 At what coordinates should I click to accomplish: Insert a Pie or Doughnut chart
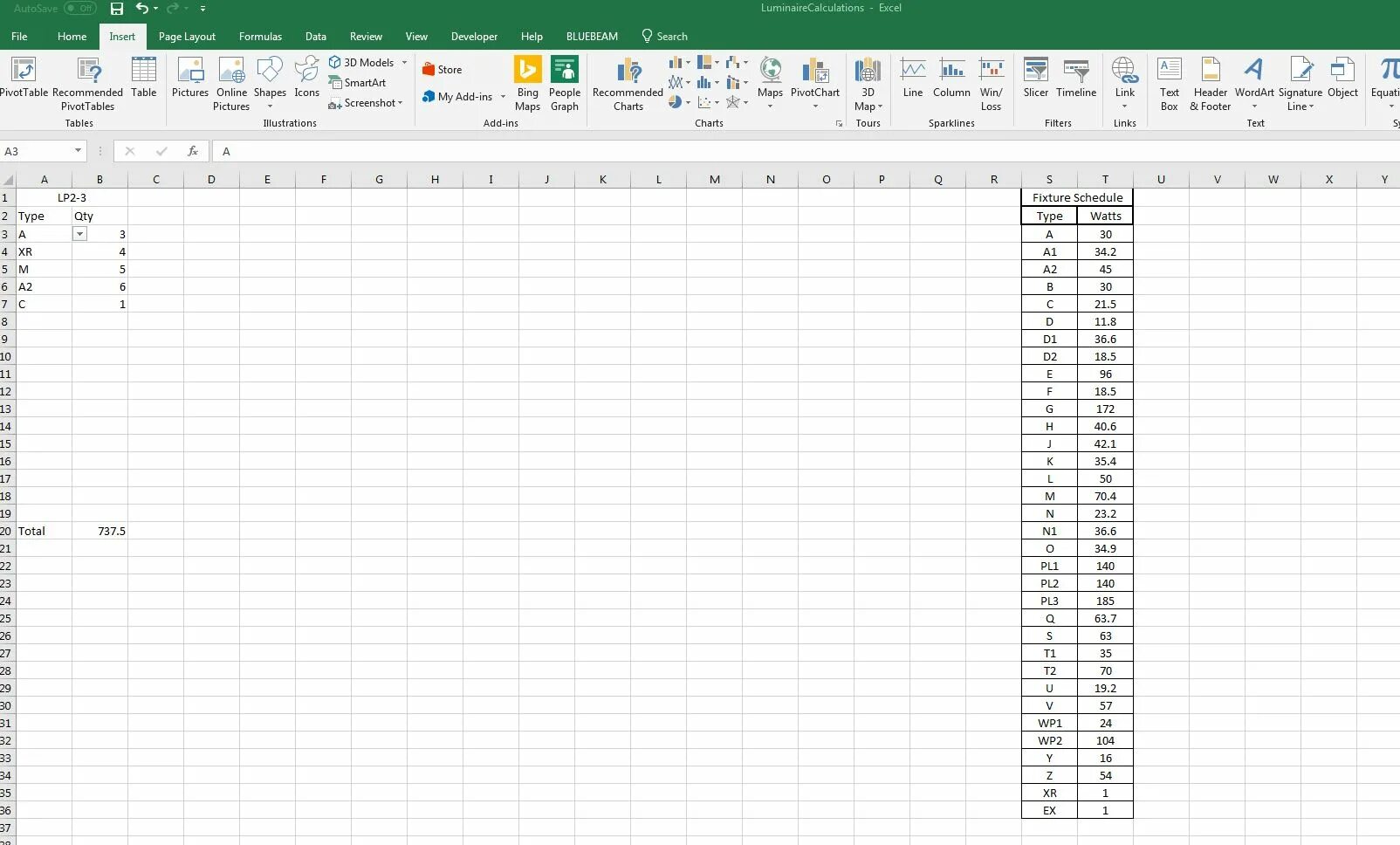679,103
